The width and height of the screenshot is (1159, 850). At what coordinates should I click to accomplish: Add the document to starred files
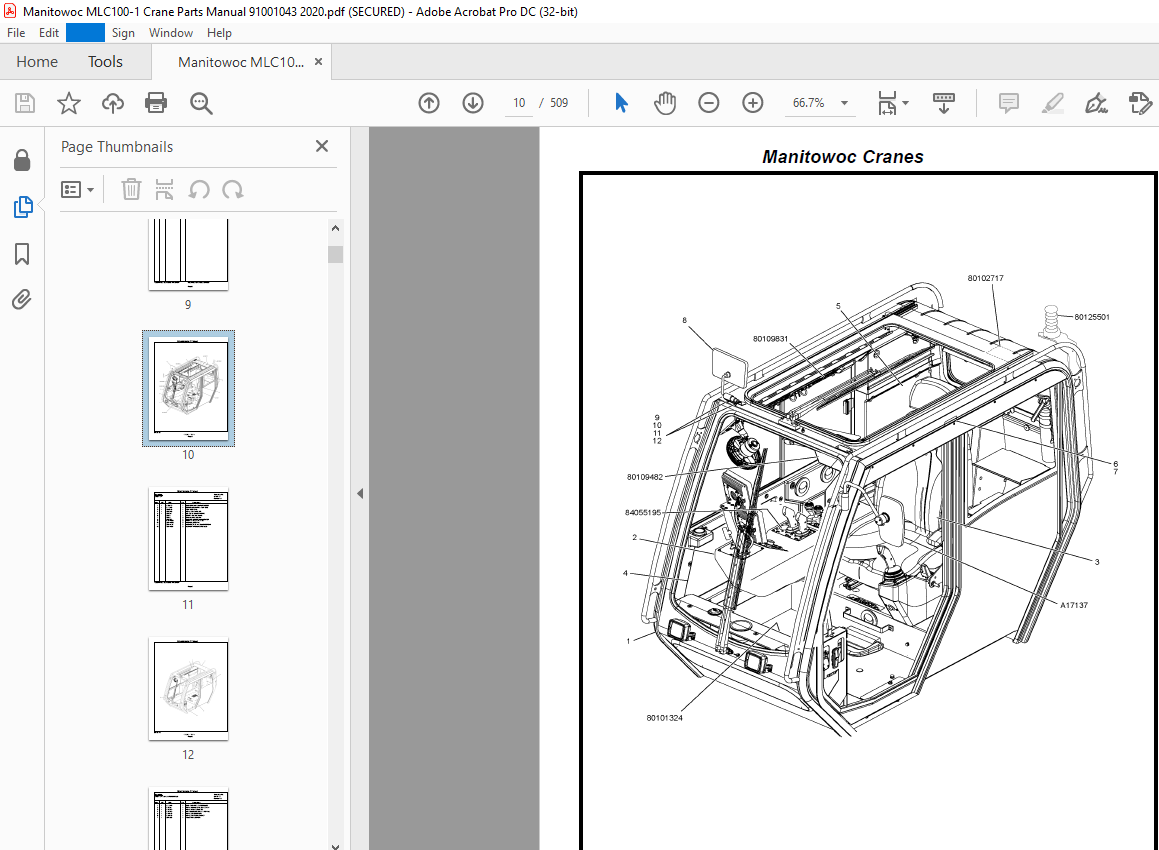point(69,103)
